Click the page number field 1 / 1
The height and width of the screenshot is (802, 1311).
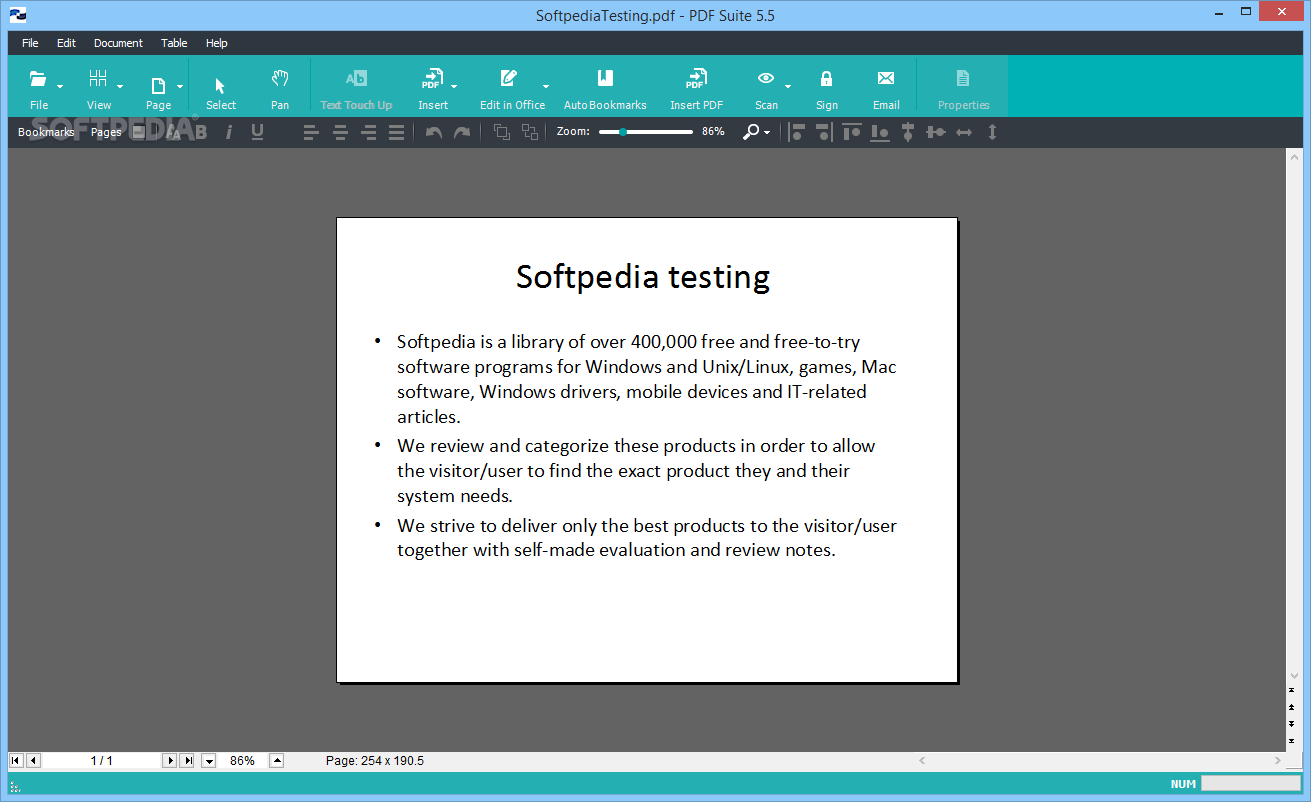[101, 761]
